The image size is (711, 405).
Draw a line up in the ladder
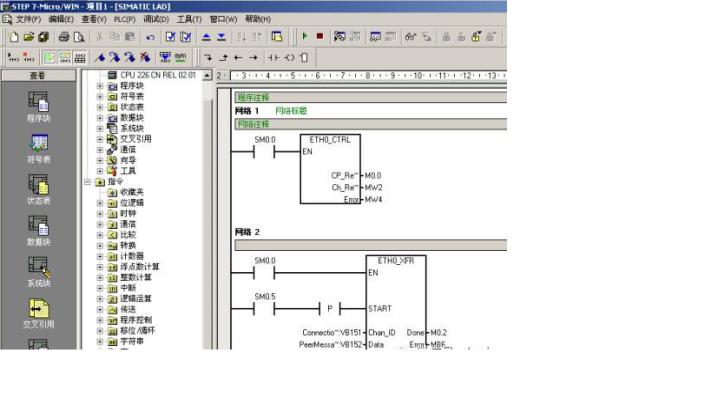point(223,58)
